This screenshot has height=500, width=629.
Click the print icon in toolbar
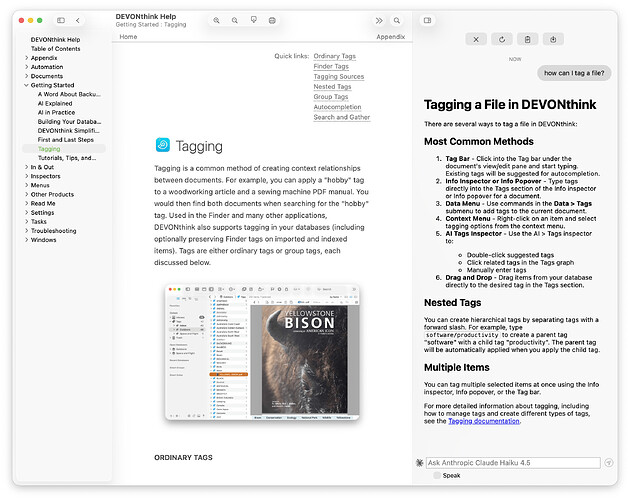(253, 20)
